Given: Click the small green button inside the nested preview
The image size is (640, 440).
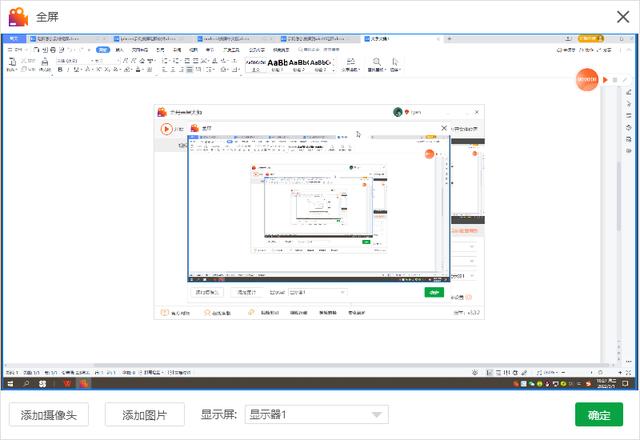Looking at the screenshot, I should click(x=433, y=293).
